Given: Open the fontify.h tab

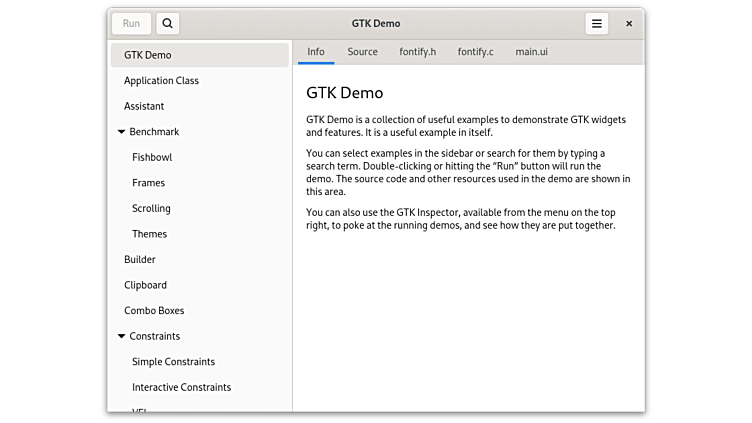Looking at the screenshot, I should [x=417, y=52].
